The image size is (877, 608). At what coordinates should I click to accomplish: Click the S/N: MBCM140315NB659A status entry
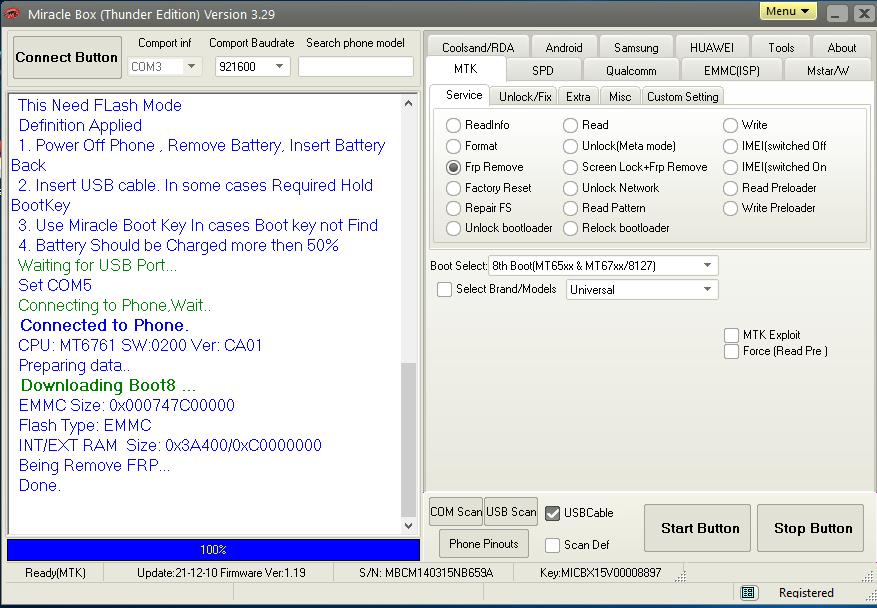coord(426,573)
